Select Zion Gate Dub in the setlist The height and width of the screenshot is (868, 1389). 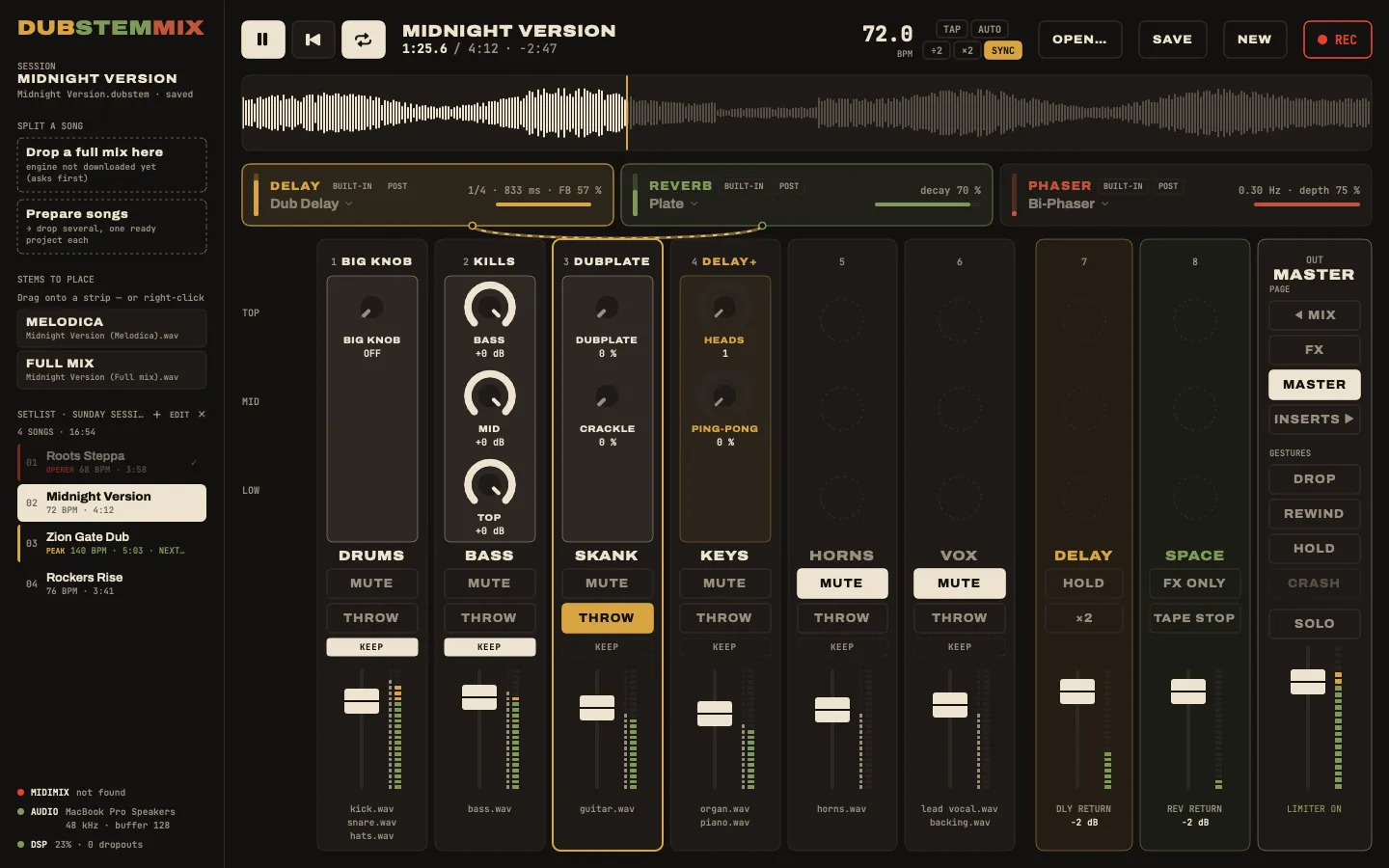[x=112, y=543]
